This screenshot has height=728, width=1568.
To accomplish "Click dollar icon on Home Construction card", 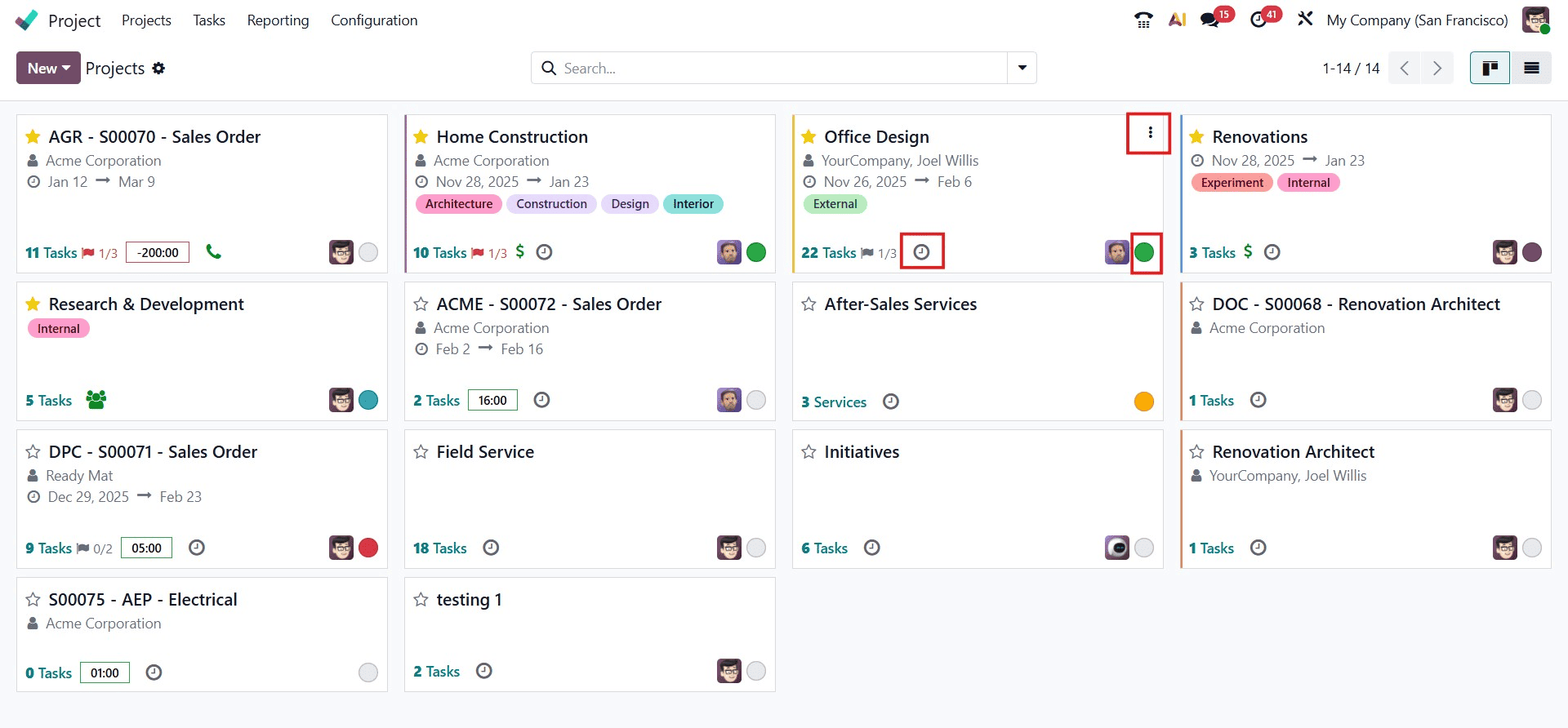I will (x=520, y=251).
